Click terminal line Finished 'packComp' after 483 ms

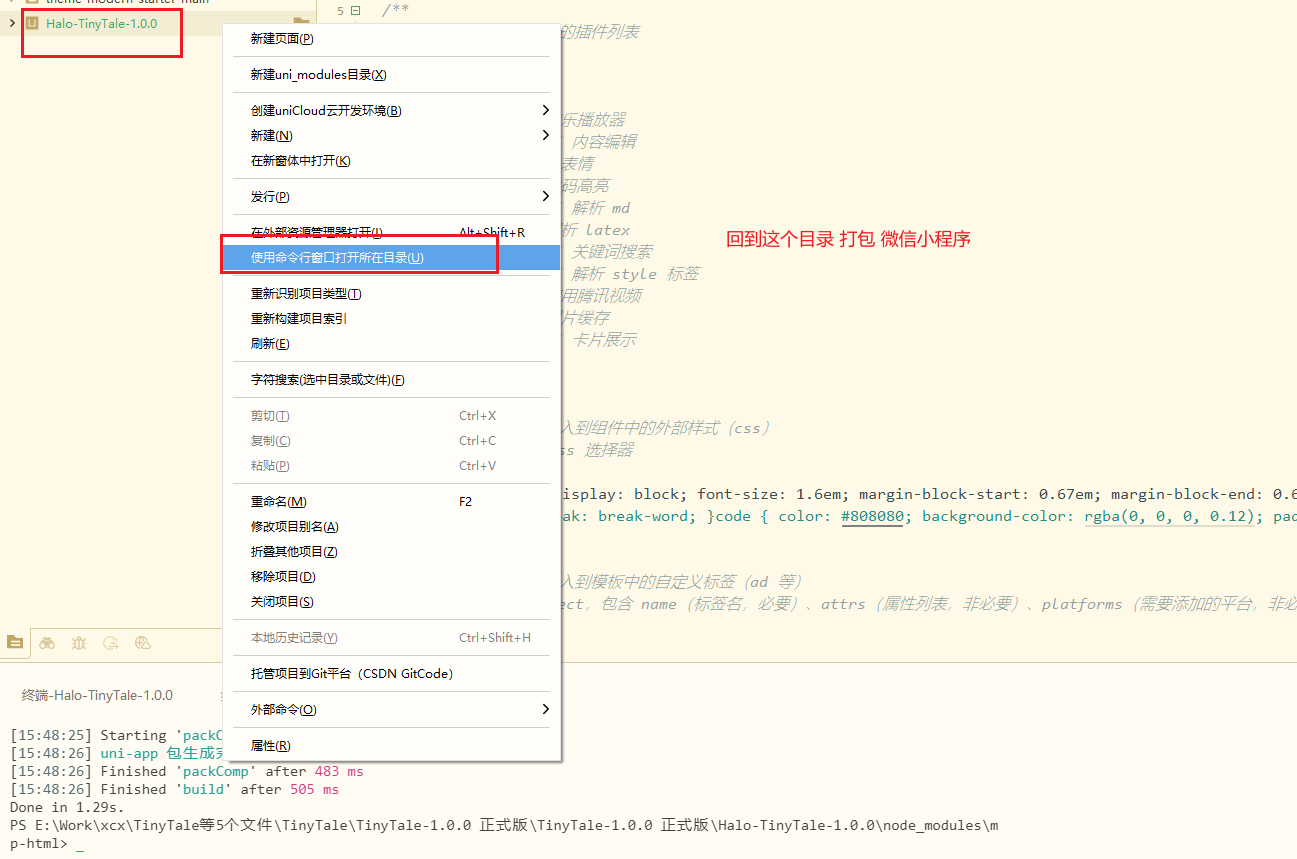187,771
